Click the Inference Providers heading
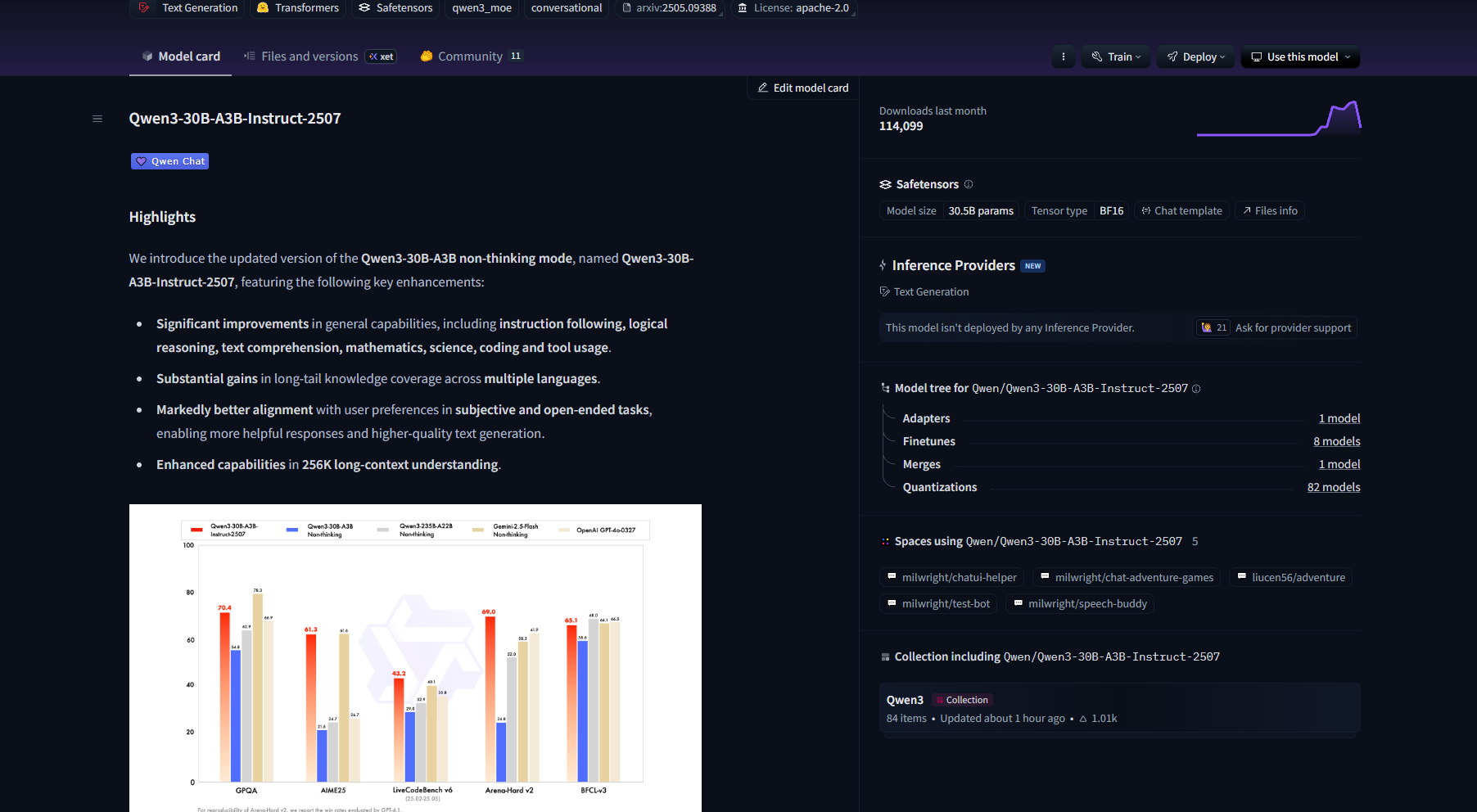The image size is (1477, 812). point(954,266)
